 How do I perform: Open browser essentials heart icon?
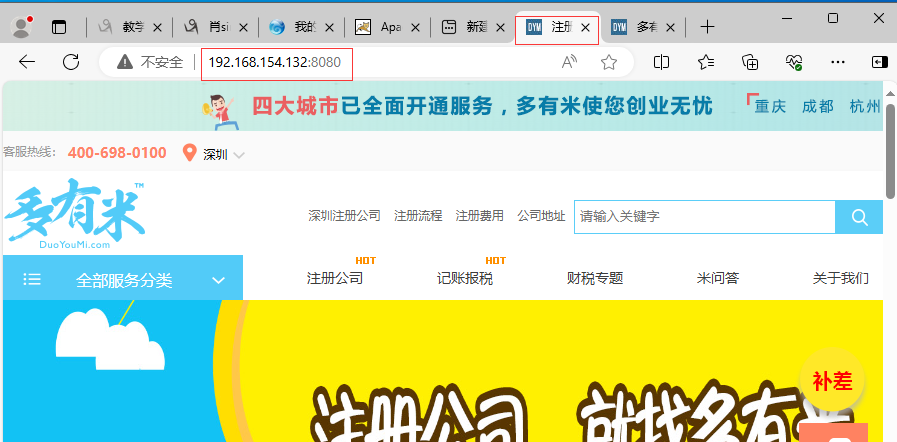[794, 62]
